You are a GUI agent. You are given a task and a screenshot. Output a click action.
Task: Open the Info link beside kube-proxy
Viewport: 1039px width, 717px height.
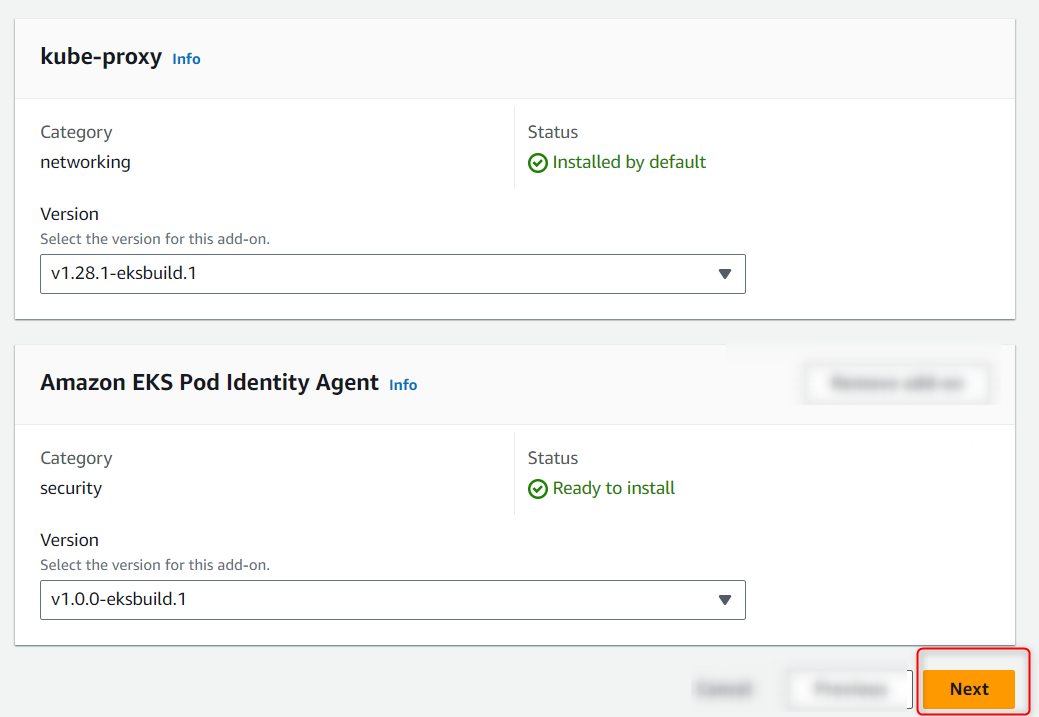coord(186,59)
